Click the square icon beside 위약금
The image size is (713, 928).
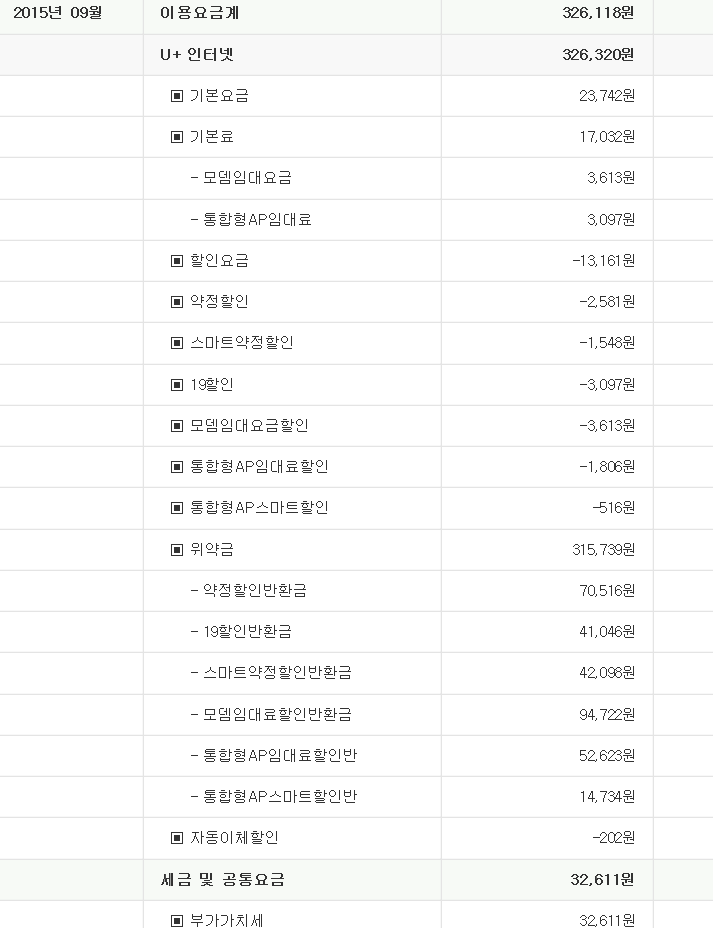click(x=176, y=550)
